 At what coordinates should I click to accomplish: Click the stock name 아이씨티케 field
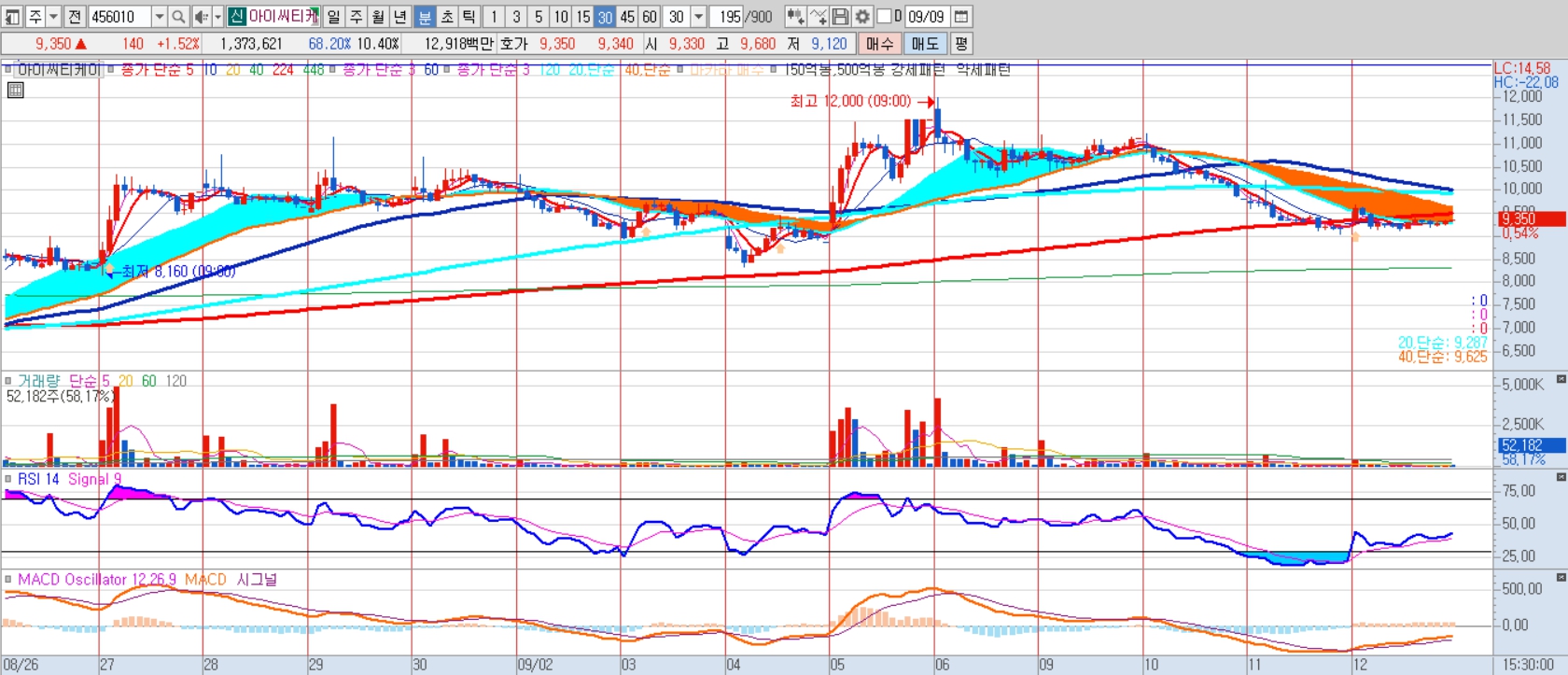pyautogui.click(x=283, y=17)
